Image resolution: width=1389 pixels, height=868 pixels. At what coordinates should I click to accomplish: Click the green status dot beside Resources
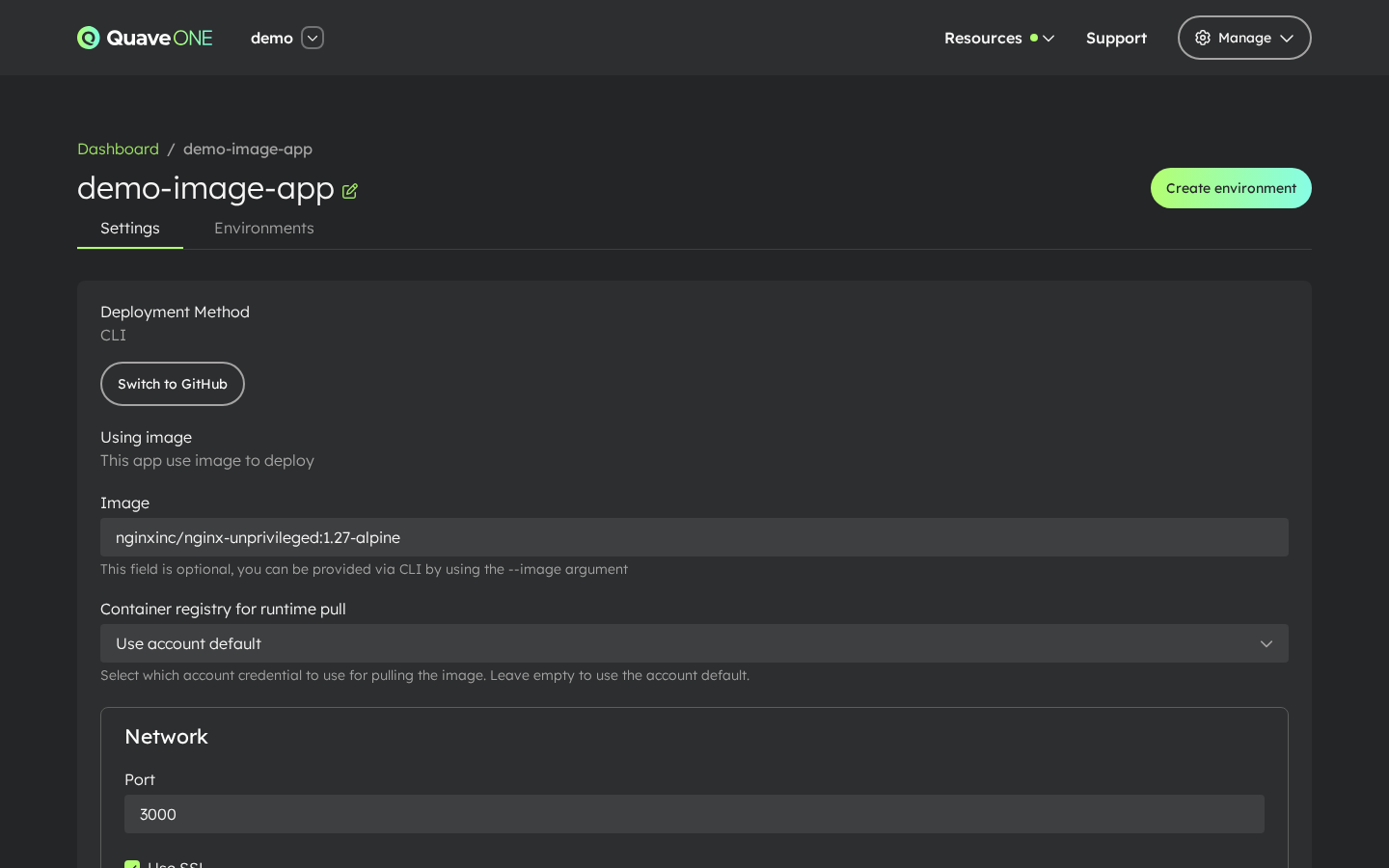pyautogui.click(x=1034, y=38)
